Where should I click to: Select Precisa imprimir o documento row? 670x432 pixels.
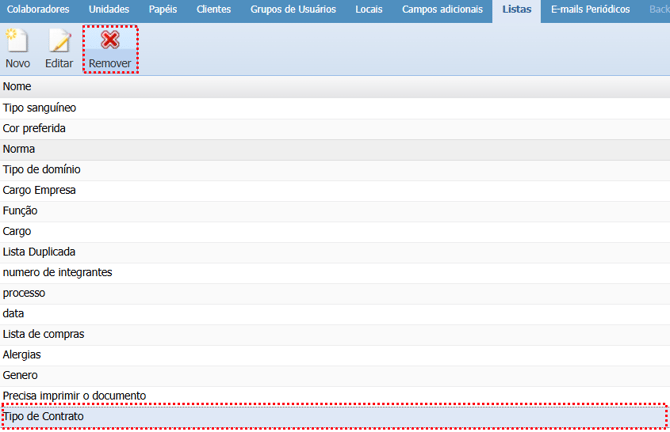tap(75, 396)
